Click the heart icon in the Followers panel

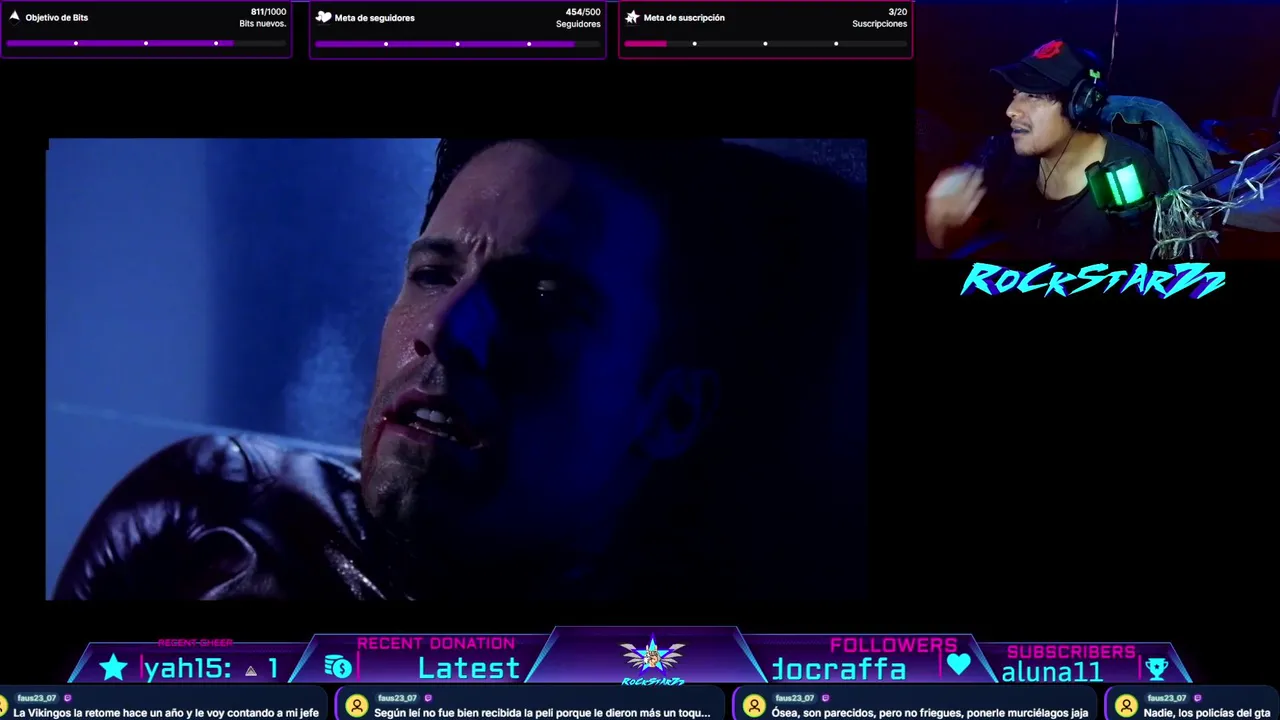(959, 664)
